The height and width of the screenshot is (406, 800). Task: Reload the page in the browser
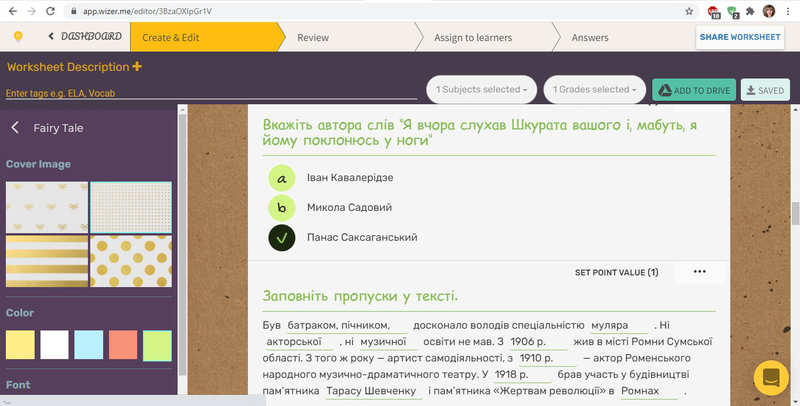(x=50, y=11)
